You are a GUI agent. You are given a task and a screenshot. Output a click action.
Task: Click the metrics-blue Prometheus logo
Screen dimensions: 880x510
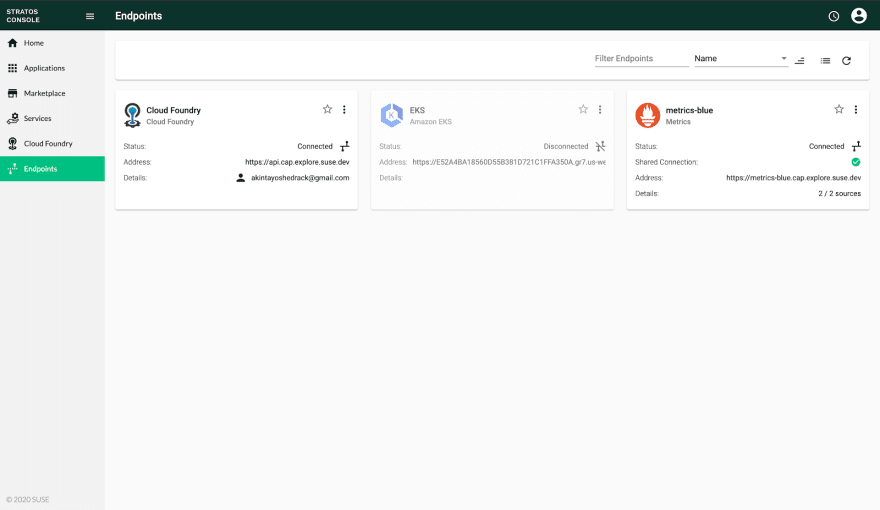[647, 115]
